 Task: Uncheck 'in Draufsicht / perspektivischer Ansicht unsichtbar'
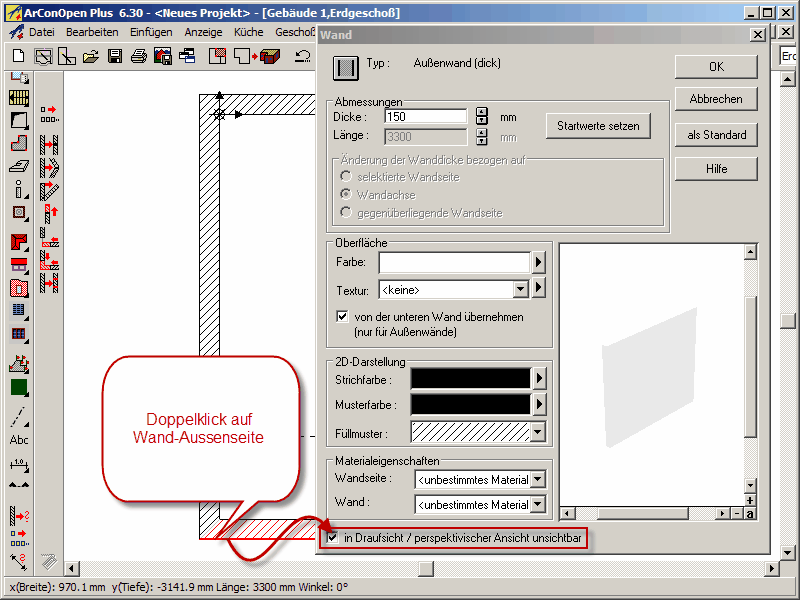point(333,538)
